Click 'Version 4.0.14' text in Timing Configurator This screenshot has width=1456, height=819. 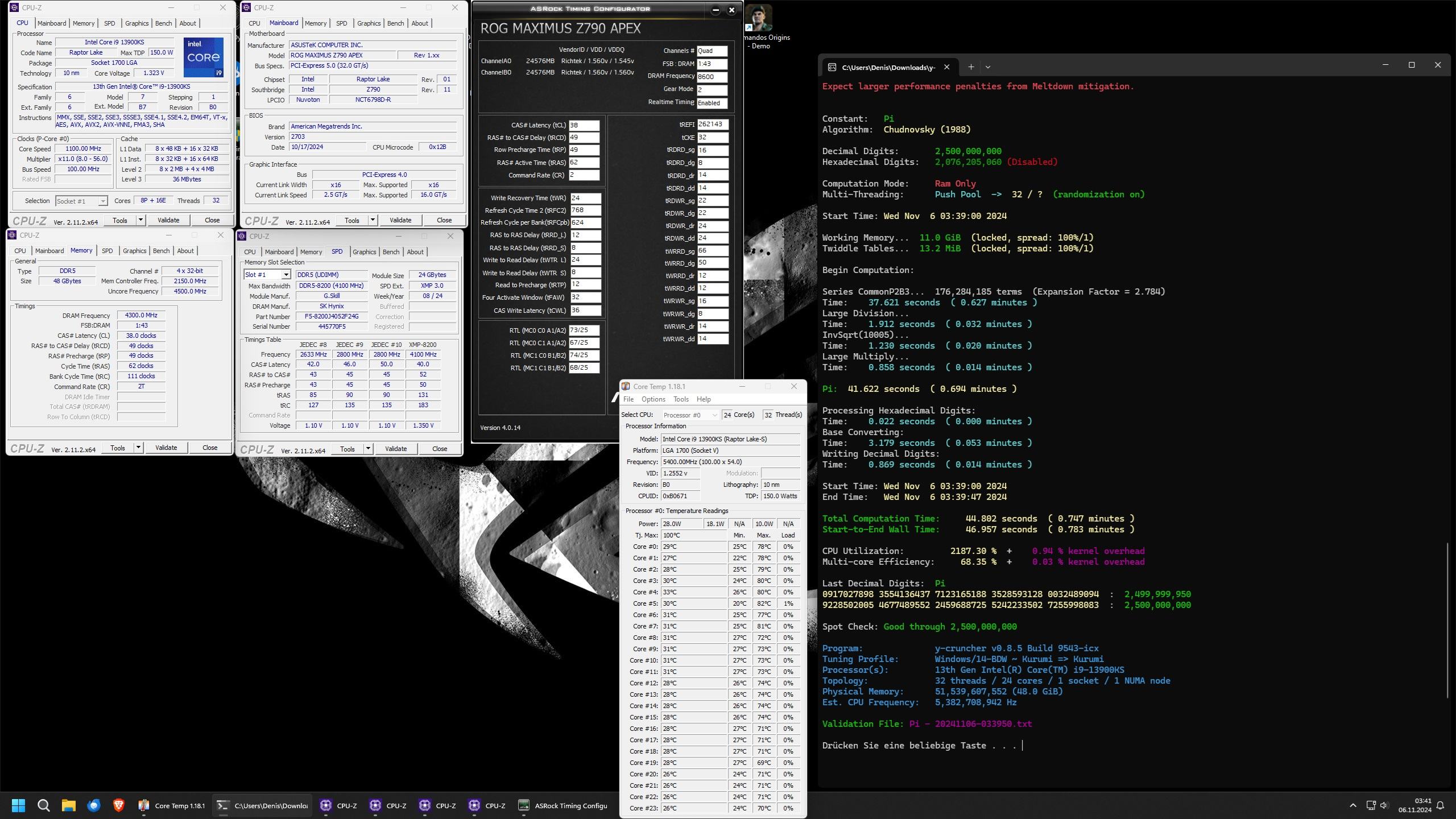point(500,428)
